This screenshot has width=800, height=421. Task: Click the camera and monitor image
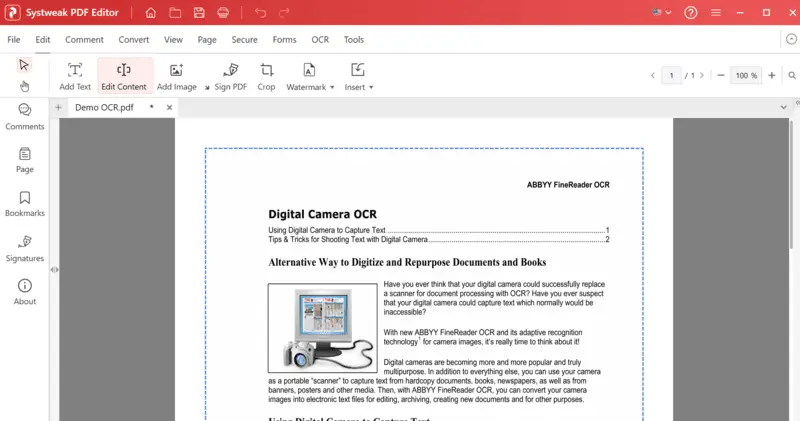[322, 328]
